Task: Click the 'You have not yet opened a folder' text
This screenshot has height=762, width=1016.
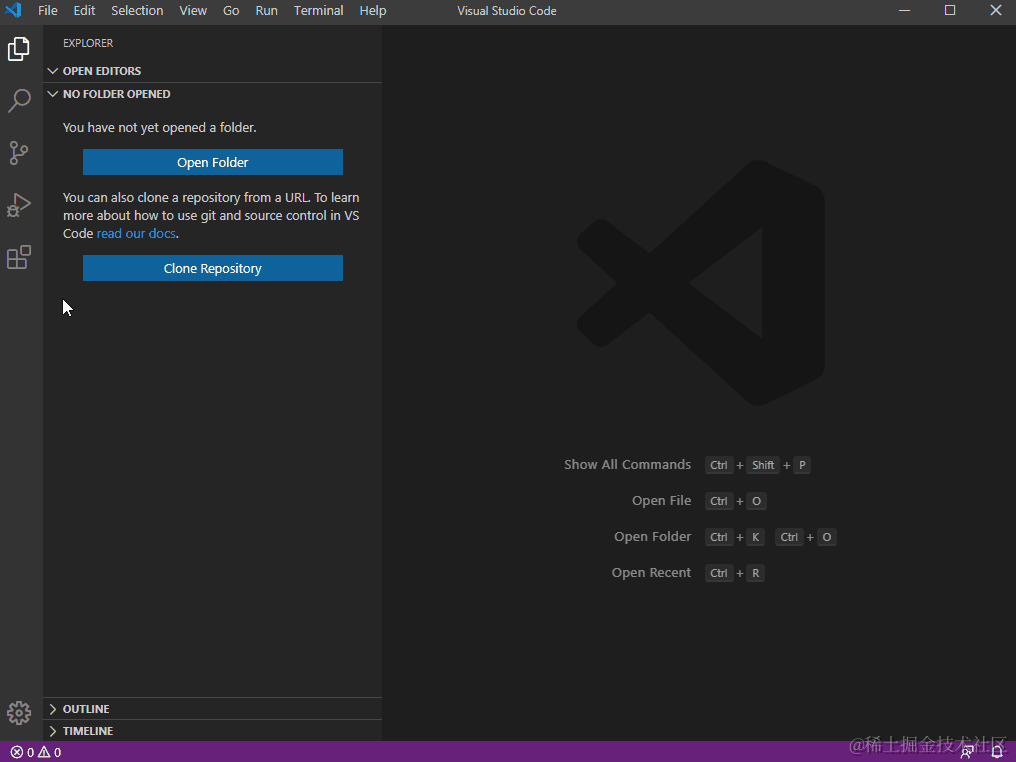Action: [x=159, y=128]
